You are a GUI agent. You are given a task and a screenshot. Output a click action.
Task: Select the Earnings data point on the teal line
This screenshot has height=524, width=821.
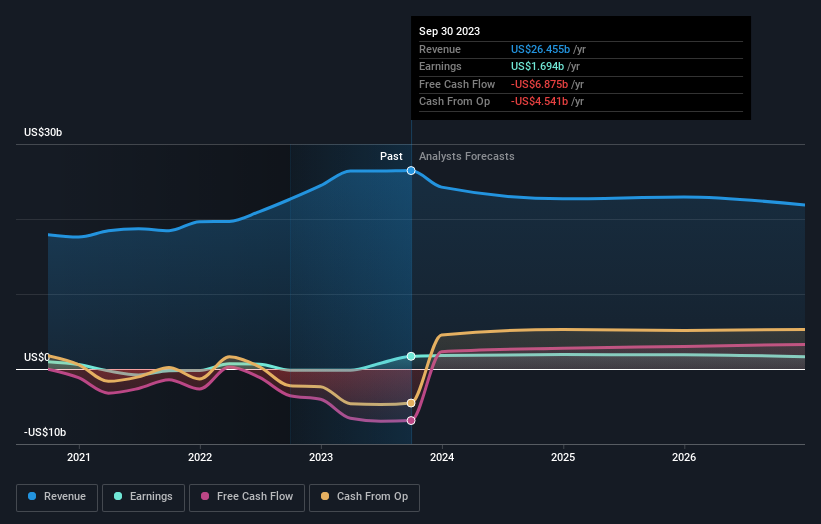click(411, 356)
